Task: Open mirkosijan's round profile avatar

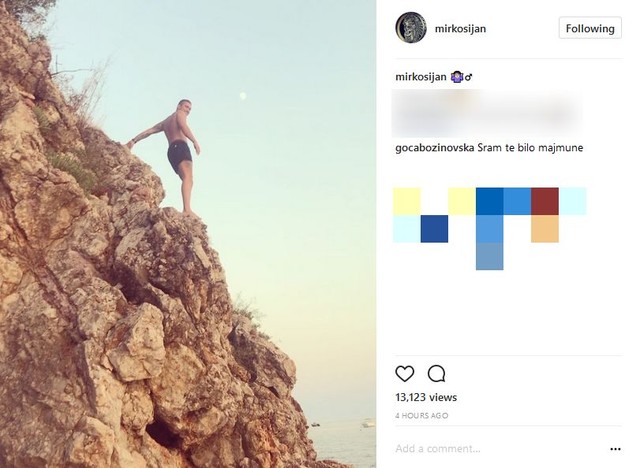Action: [x=412, y=28]
